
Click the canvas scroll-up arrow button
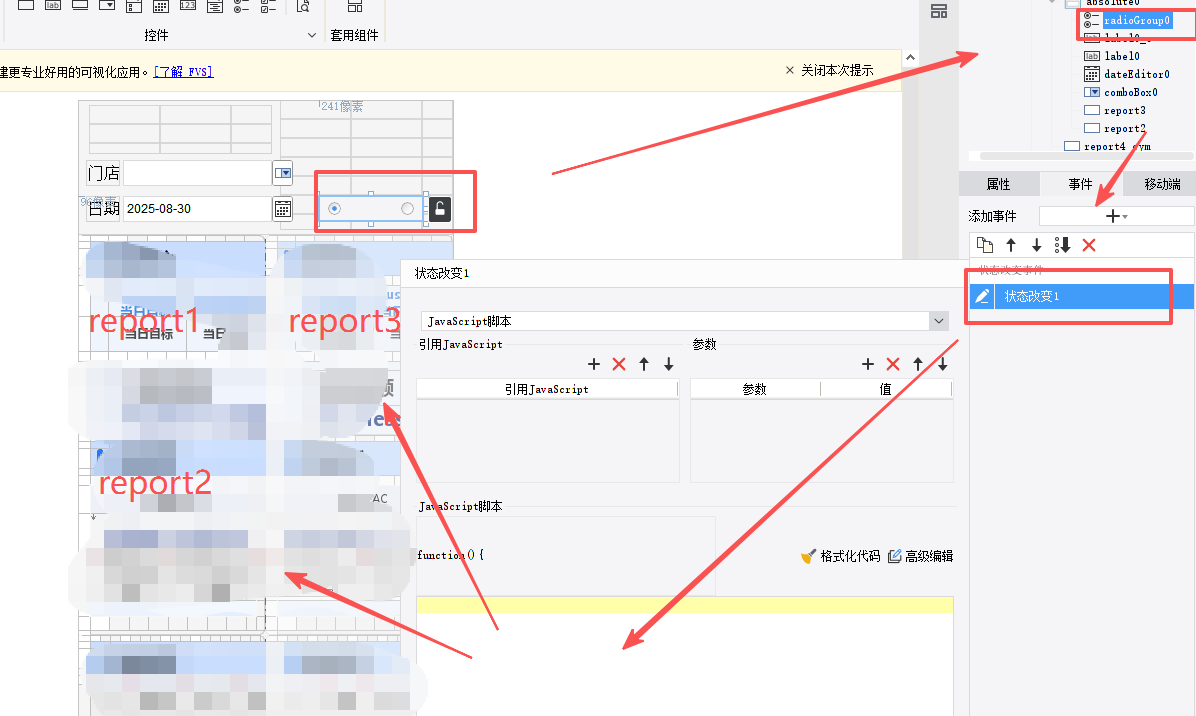(910, 58)
